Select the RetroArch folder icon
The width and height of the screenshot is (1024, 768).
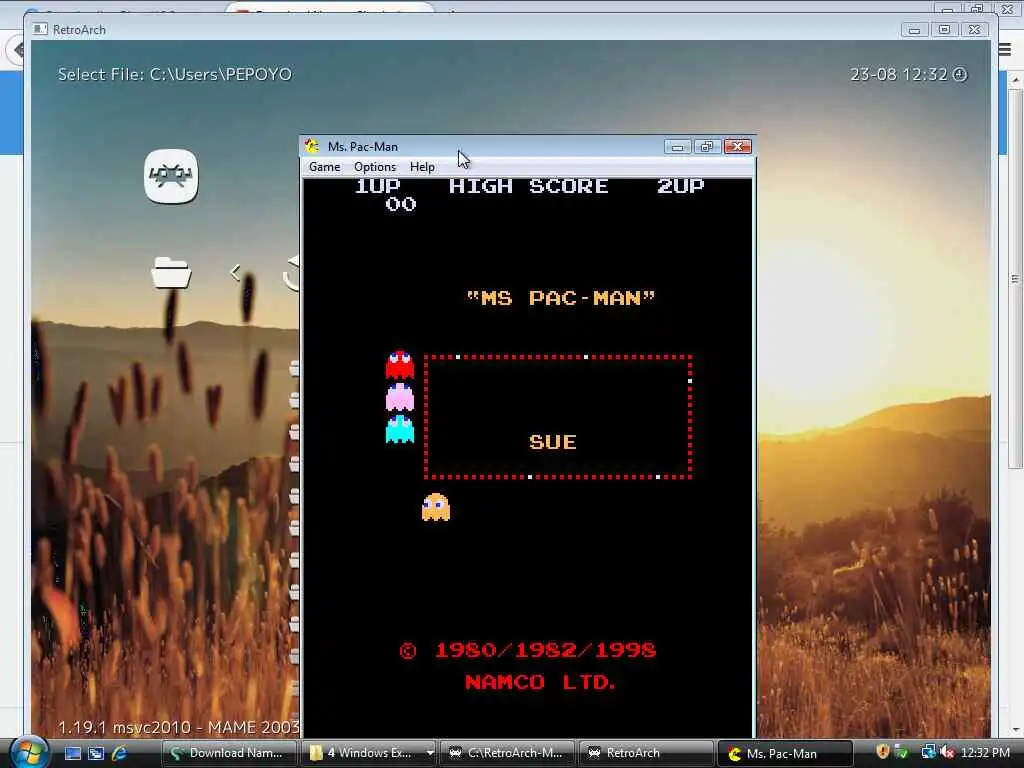point(171,273)
